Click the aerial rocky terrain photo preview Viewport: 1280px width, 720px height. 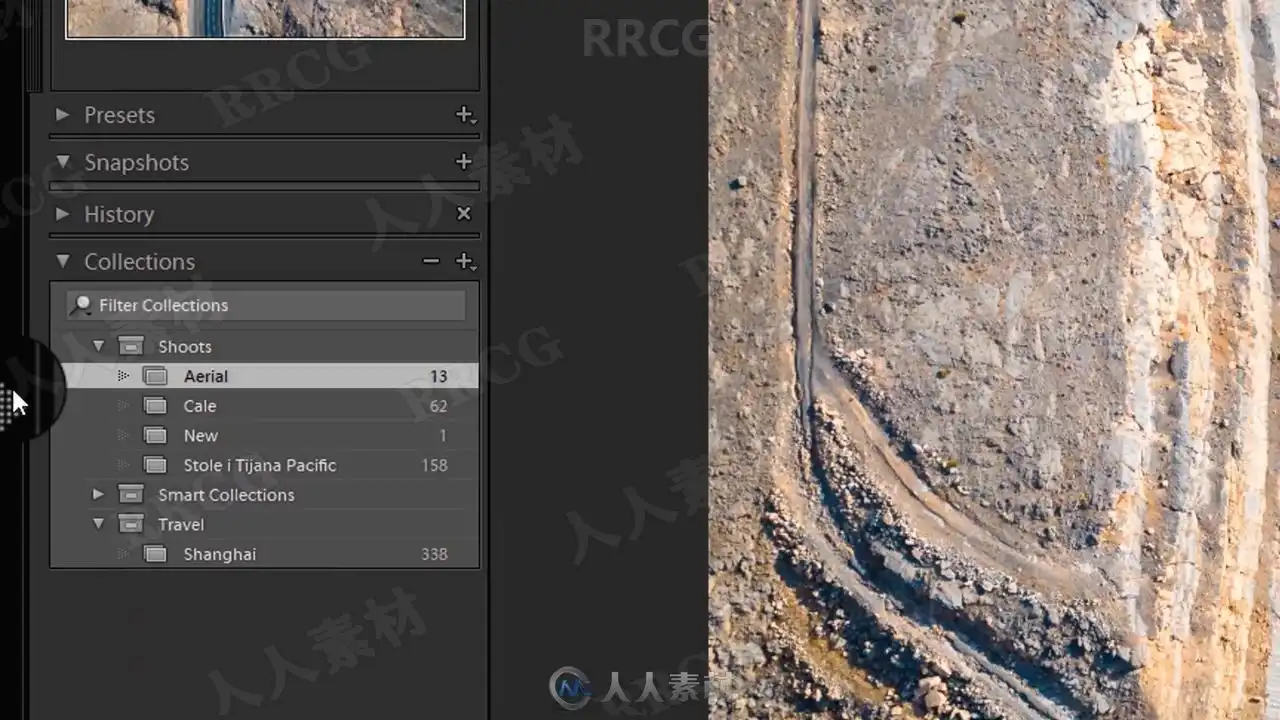(994, 360)
